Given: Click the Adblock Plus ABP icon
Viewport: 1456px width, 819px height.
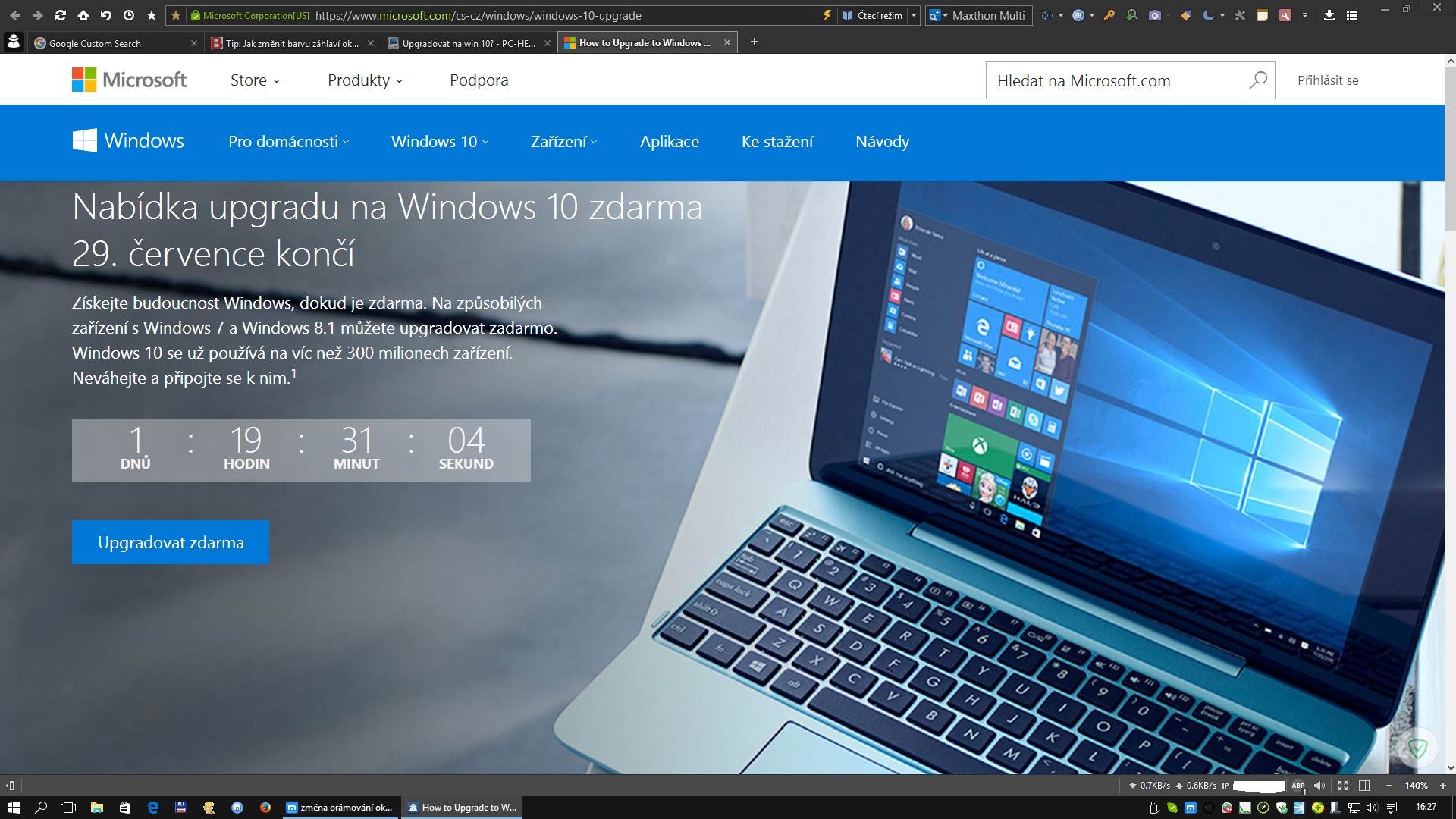Looking at the screenshot, I should pos(1298,786).
